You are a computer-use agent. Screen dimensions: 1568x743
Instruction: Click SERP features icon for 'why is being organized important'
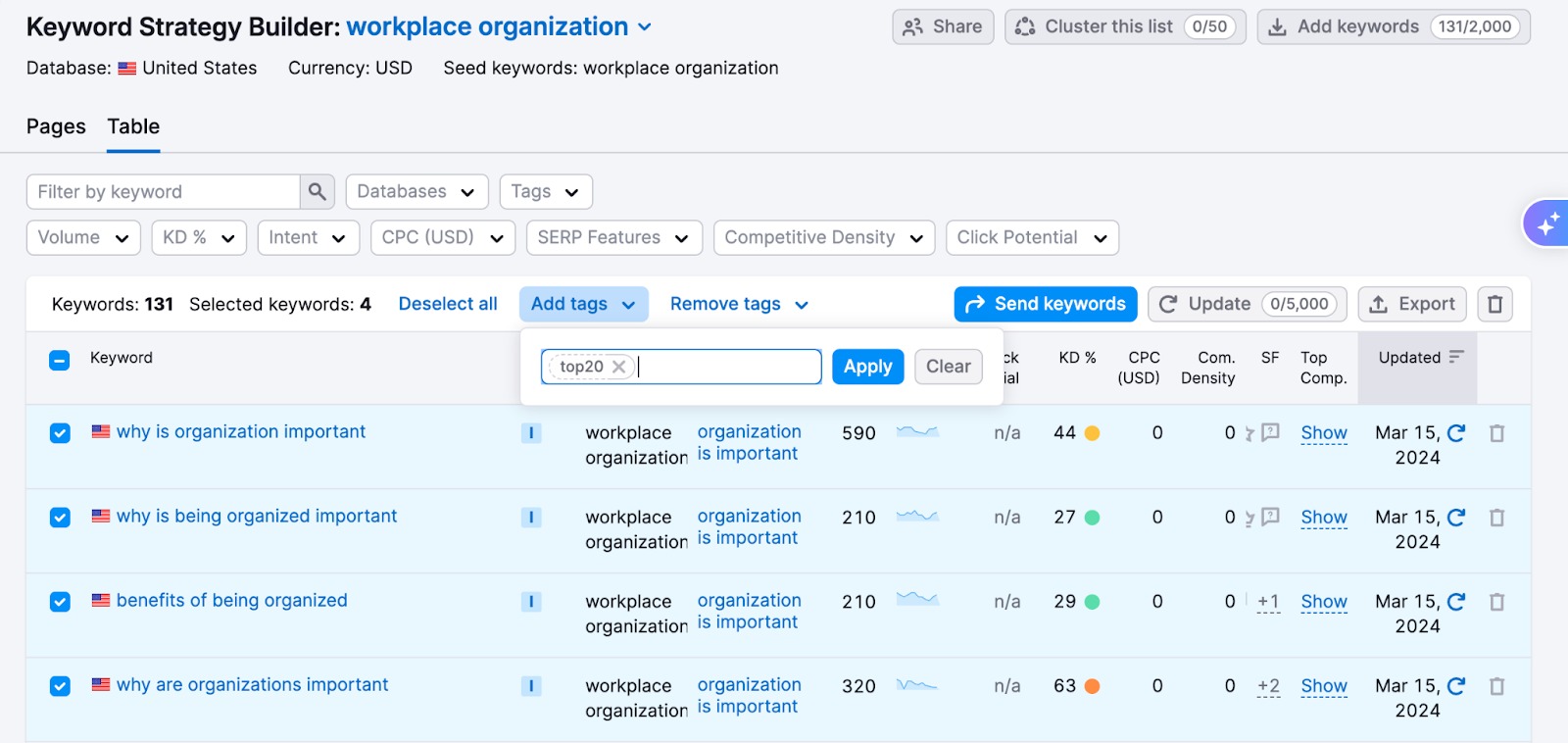(1270, 517)
